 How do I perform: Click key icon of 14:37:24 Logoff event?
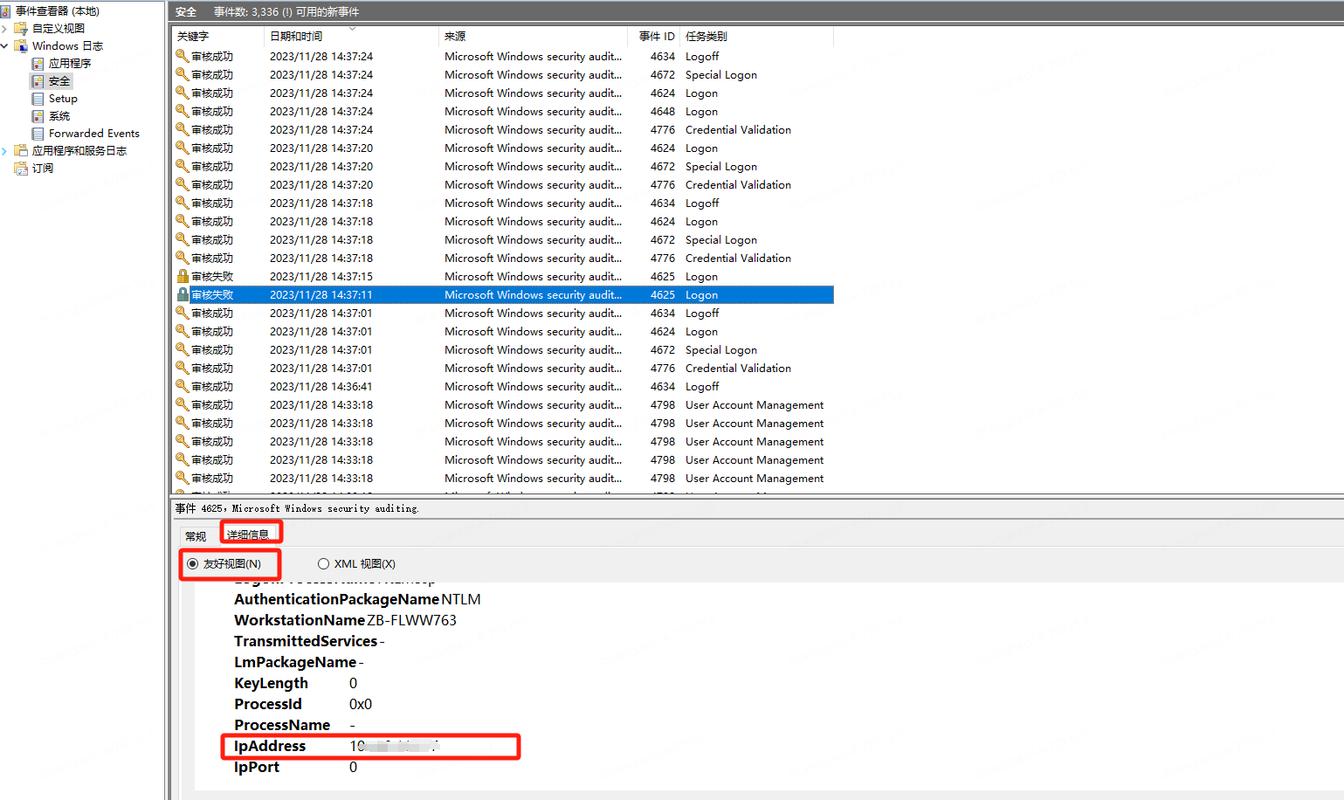(x=182, y=57)
